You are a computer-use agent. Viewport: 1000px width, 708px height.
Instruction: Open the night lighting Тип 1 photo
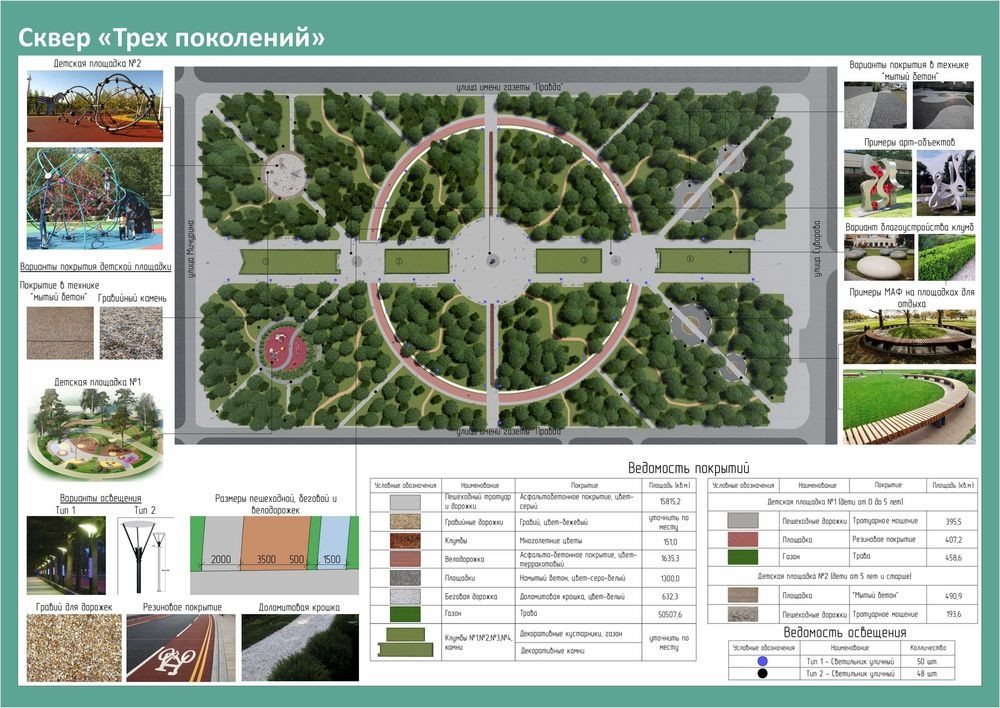tap(65, 556)
